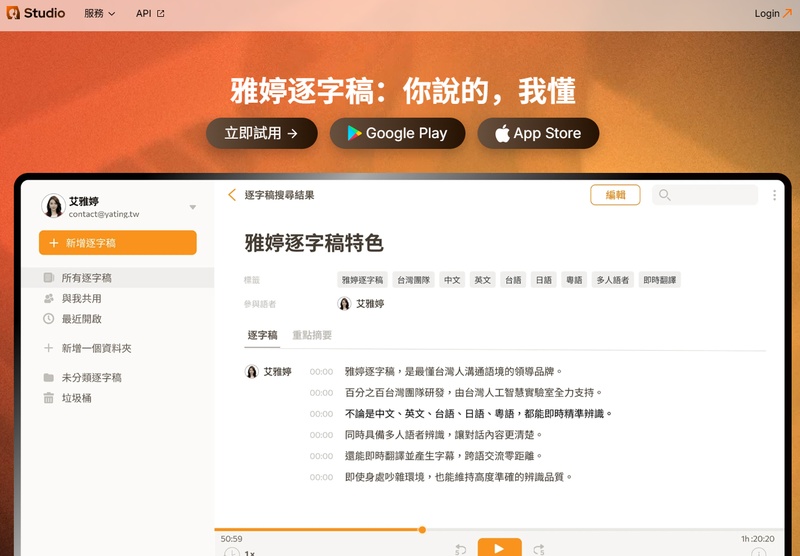Click the 50:59 elapsed time label
This screenshot has width=800, height=556.
pos(232,539)
